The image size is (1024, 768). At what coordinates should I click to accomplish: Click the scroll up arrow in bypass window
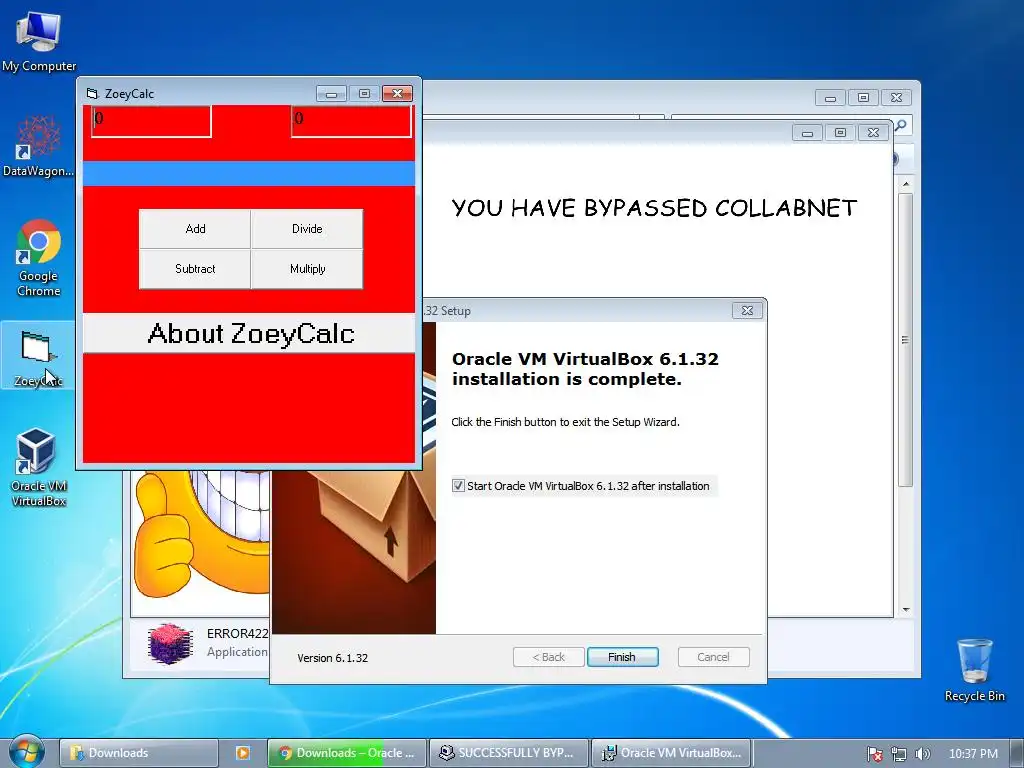click(x=906, y=184)
